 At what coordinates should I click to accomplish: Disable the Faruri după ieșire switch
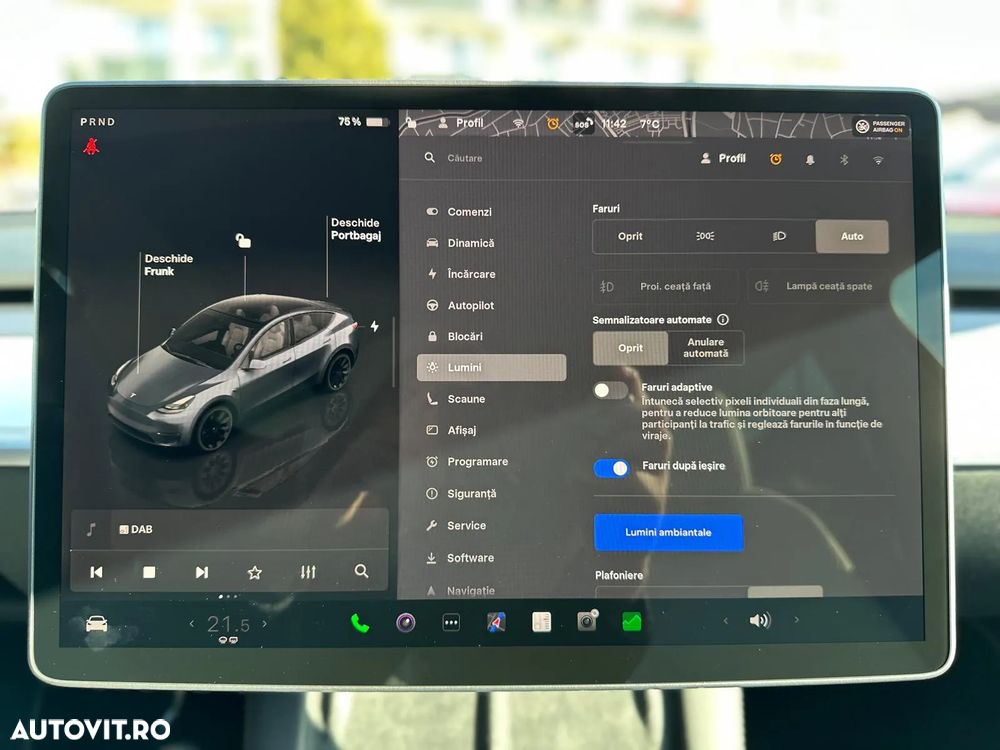point(612,468)
